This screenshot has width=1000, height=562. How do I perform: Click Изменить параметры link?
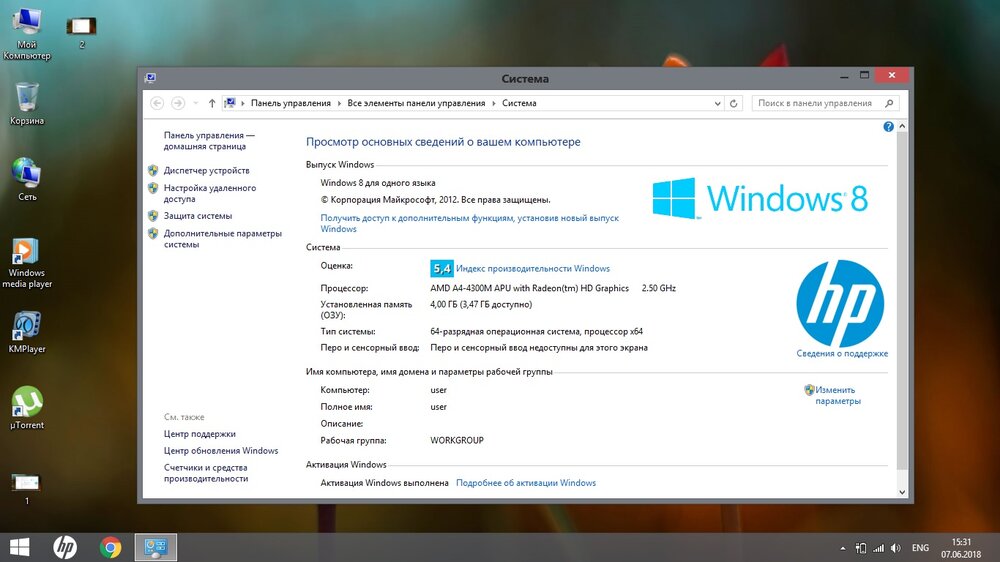837,396
